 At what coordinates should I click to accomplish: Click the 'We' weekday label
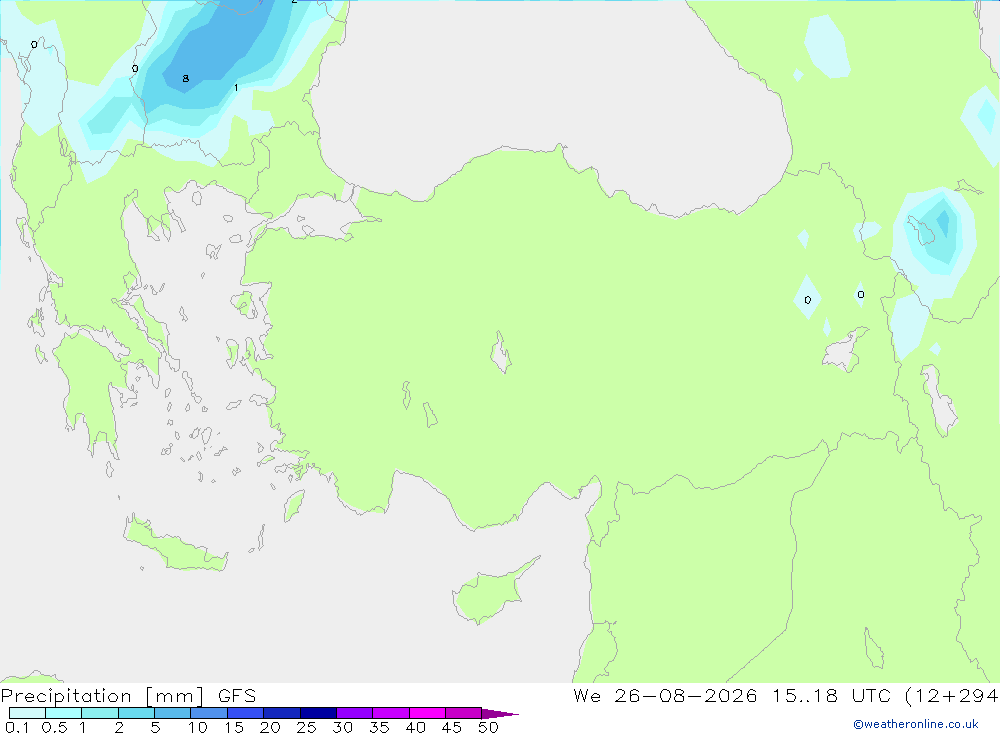point(587,696)
